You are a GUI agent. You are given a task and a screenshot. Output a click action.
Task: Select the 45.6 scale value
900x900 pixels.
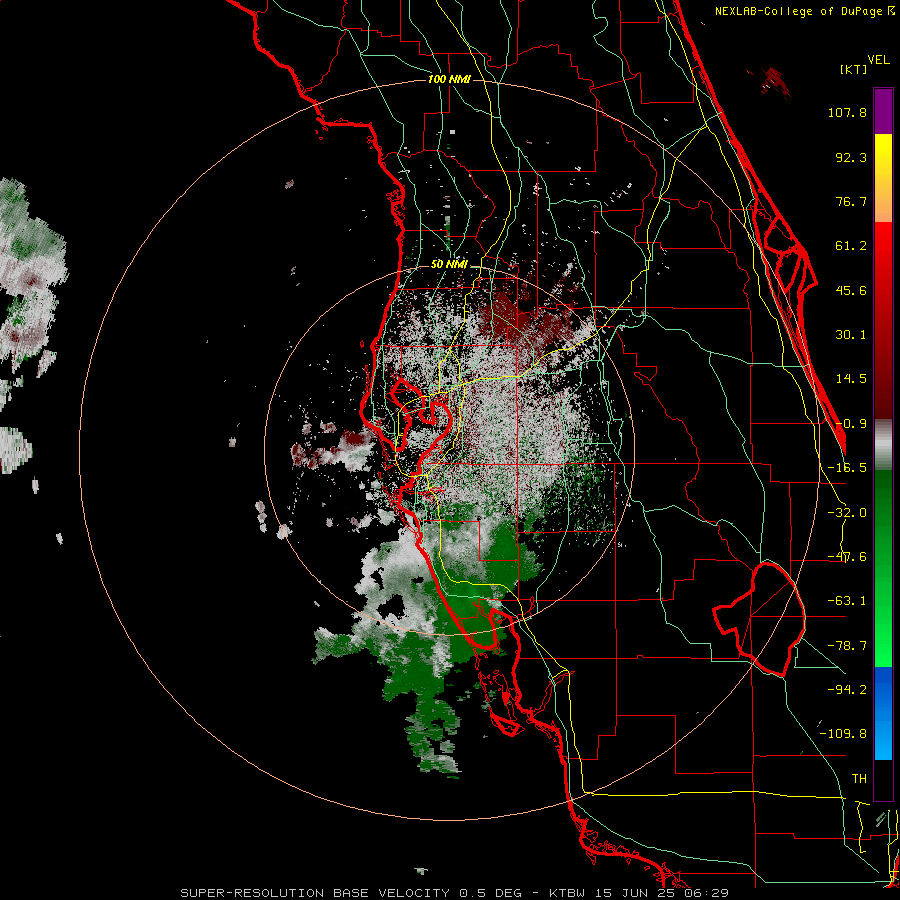pos(851,290)
